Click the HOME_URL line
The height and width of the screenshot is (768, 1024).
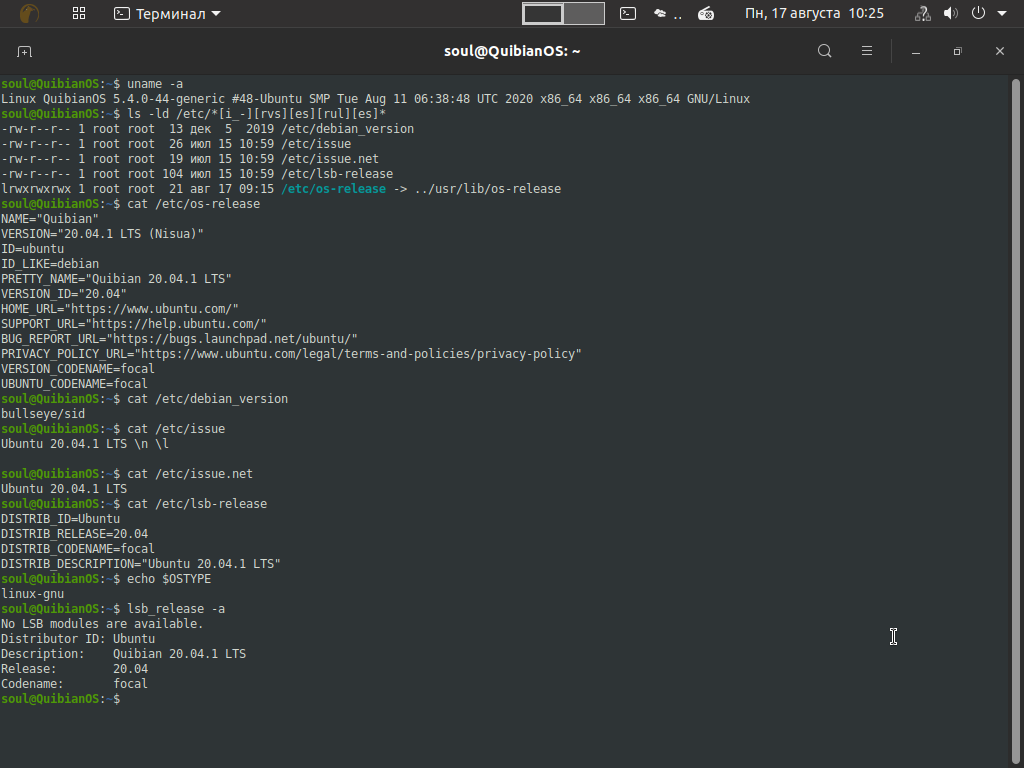[120, 309]
